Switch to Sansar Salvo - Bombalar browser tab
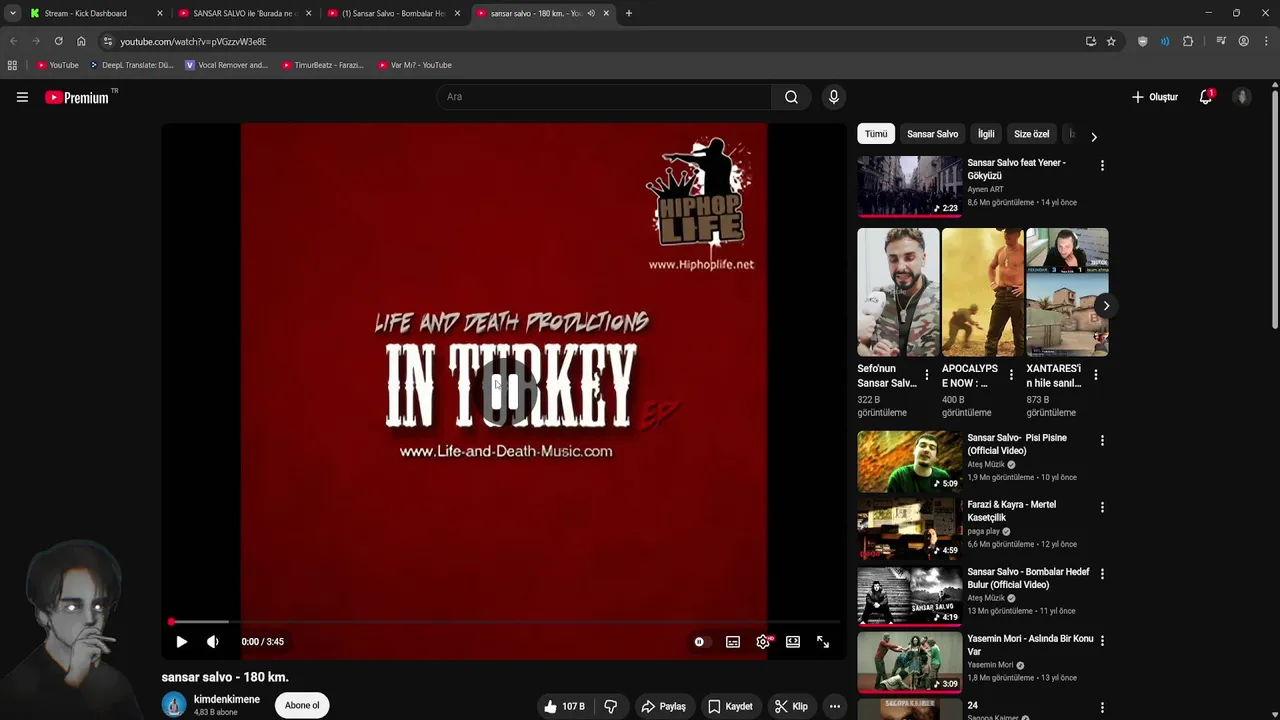The image size is (1280, 720). (x=394, y=13)
